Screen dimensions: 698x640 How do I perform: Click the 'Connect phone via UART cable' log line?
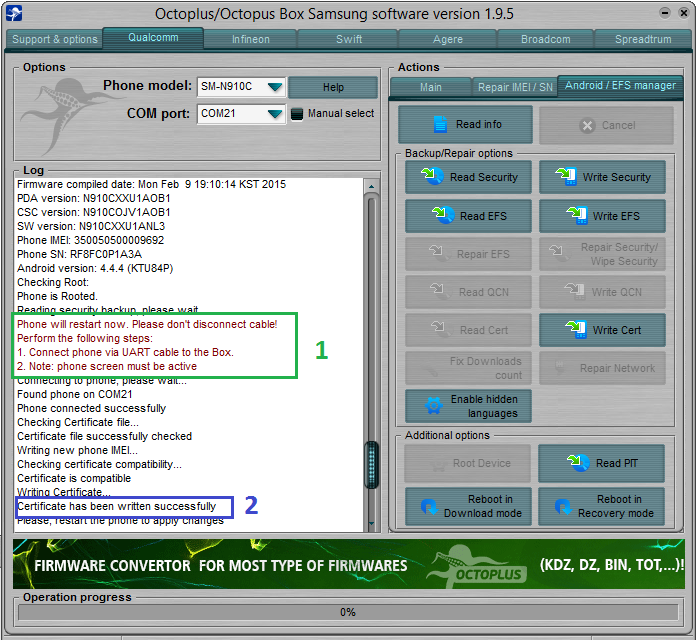(125, 352)
